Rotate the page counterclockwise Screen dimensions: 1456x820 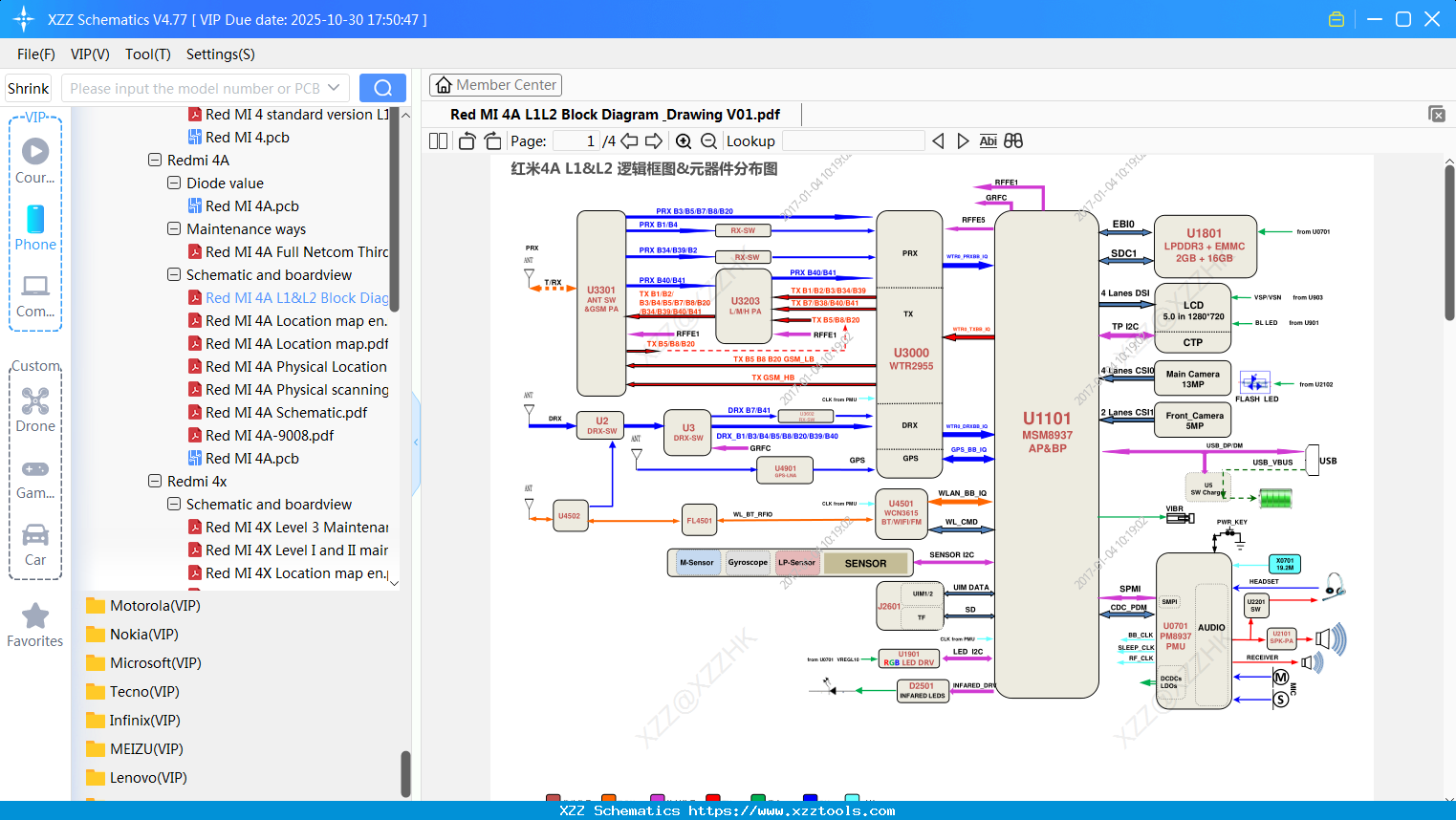pyautogui.click(x=467, y=140)
